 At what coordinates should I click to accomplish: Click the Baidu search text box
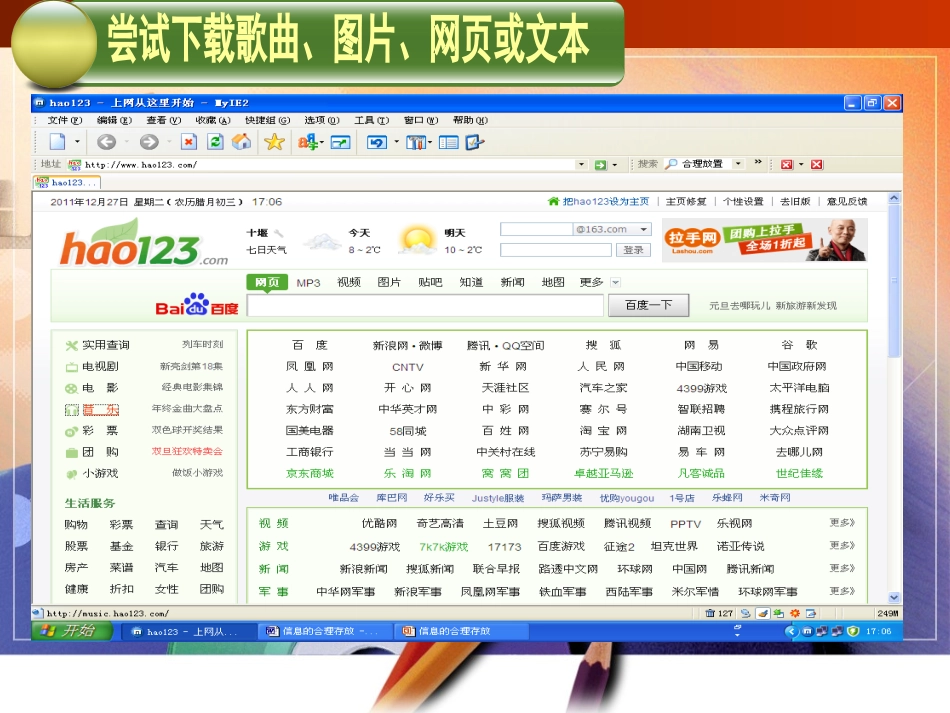tap(425, 305)
